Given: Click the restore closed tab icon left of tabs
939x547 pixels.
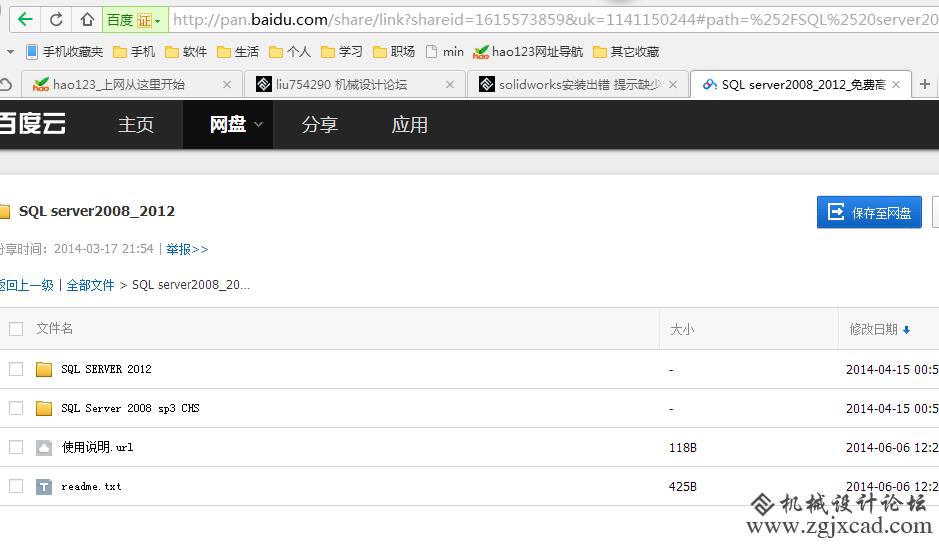Looking at the screenshot, I should (6, 84).
